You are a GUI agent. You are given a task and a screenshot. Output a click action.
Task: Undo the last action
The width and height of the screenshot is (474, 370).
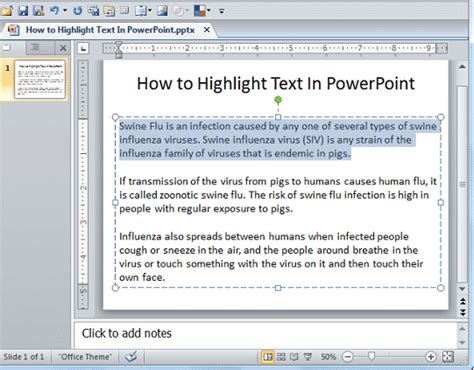pyautogui.click(x=54, y=11)
